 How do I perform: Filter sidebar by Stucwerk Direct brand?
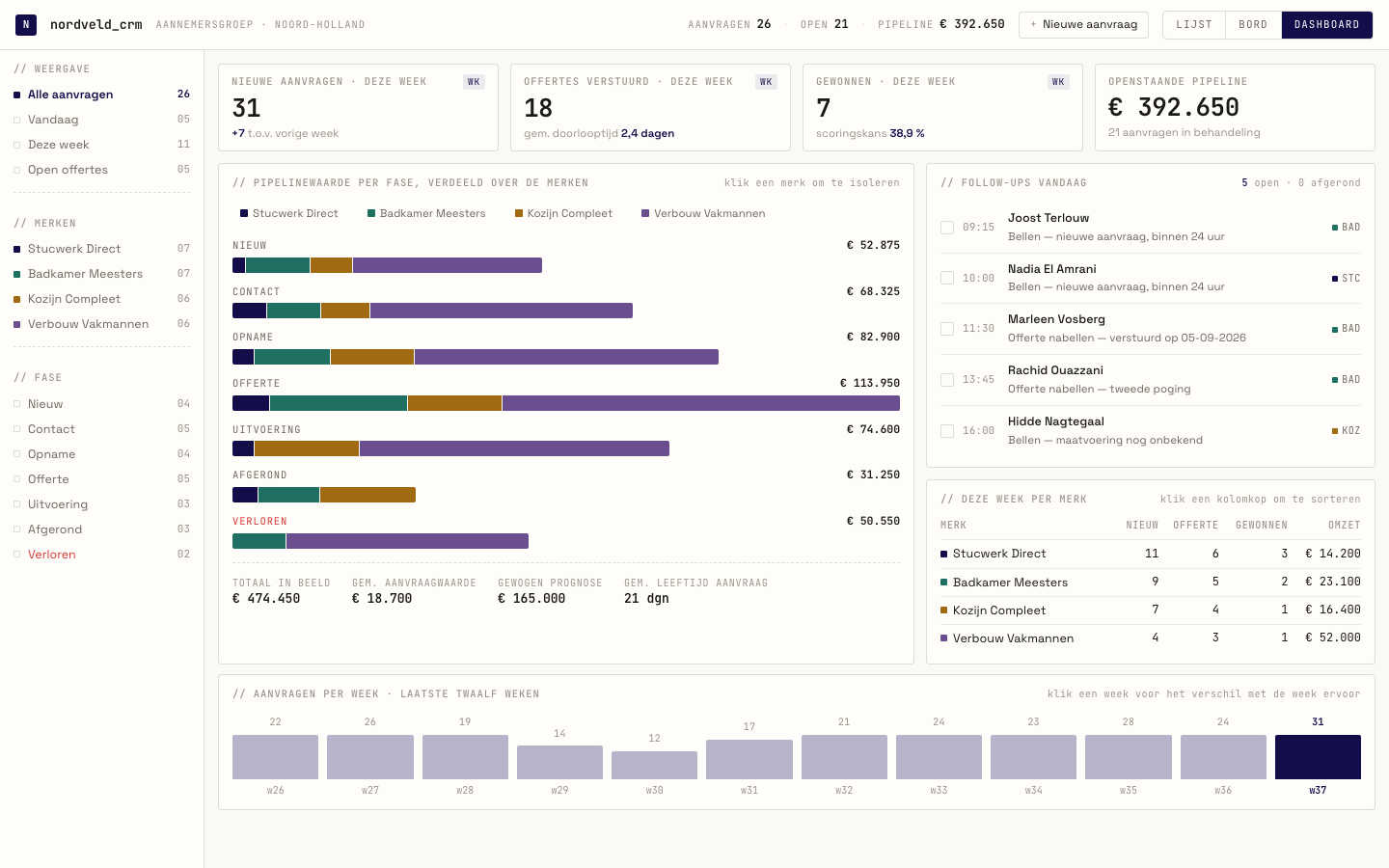(x=101, y=249)
